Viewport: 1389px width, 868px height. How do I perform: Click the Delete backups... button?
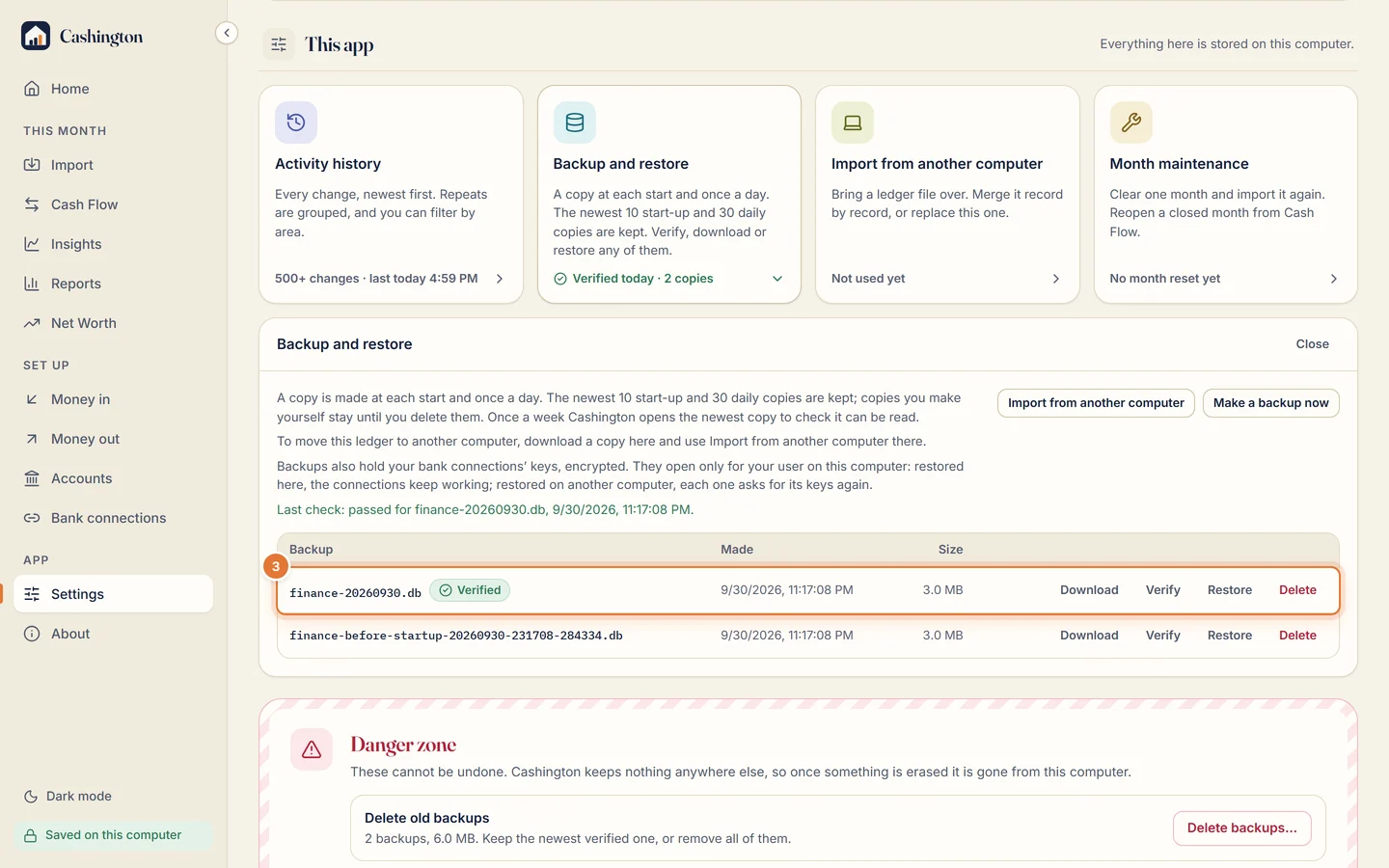pyautogui.click(x=1242, y=828)
